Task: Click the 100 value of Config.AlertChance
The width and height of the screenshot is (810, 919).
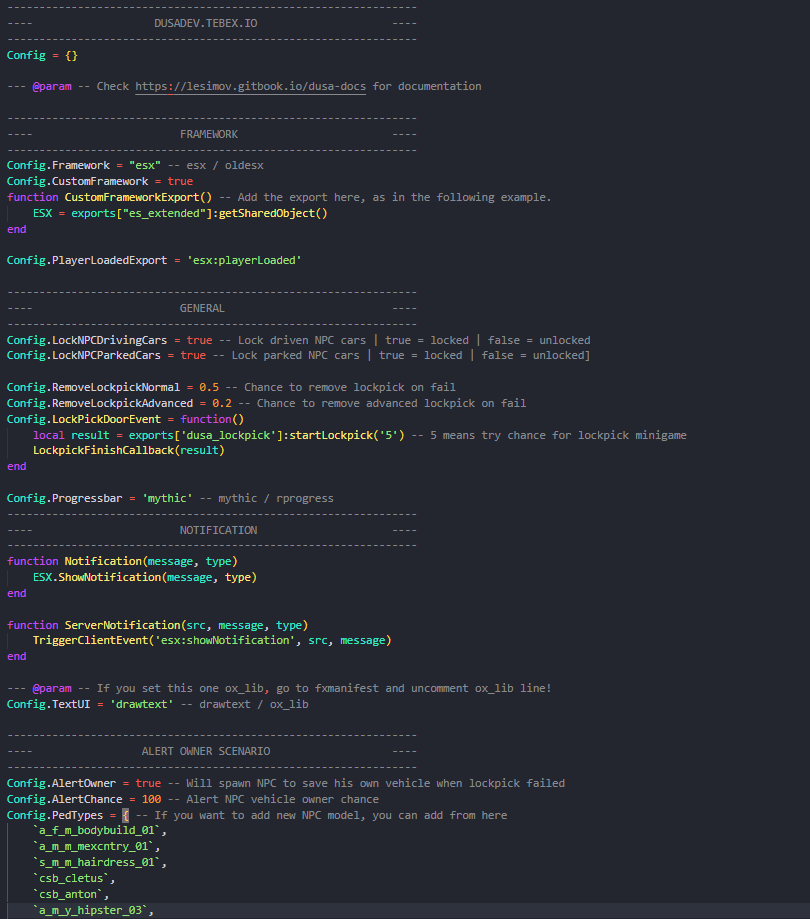Action: [x=151, y=799]
